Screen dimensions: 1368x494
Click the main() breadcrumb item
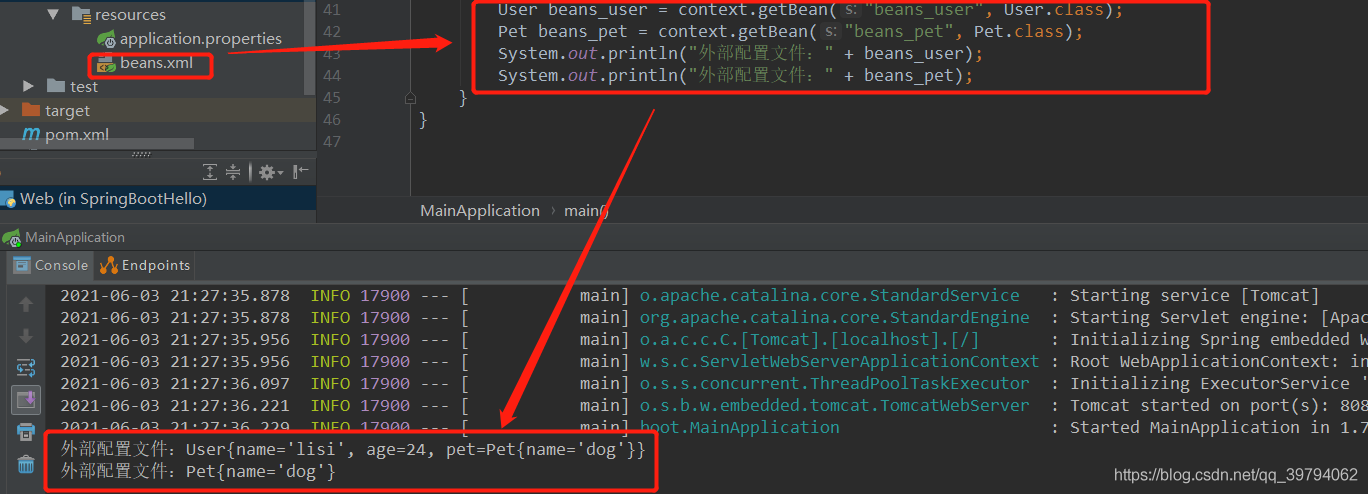click(587, 210)
